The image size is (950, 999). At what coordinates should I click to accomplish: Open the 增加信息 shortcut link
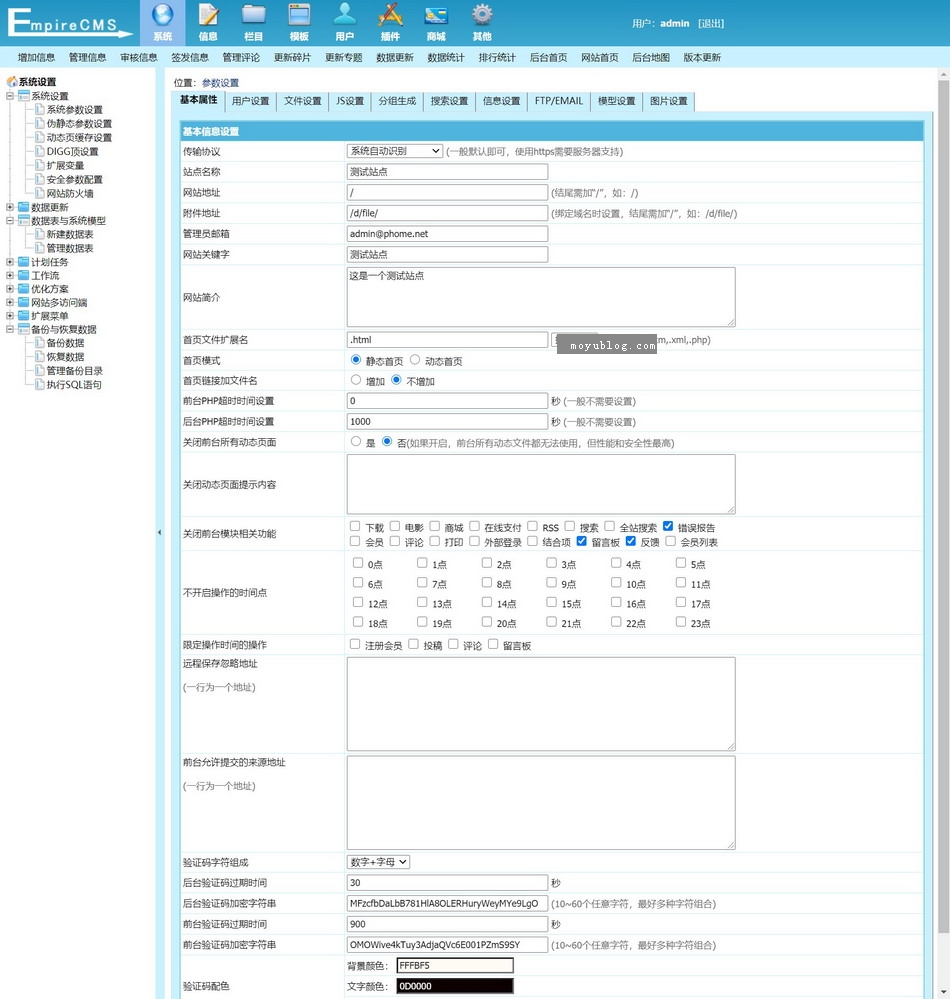click(36, 57)
